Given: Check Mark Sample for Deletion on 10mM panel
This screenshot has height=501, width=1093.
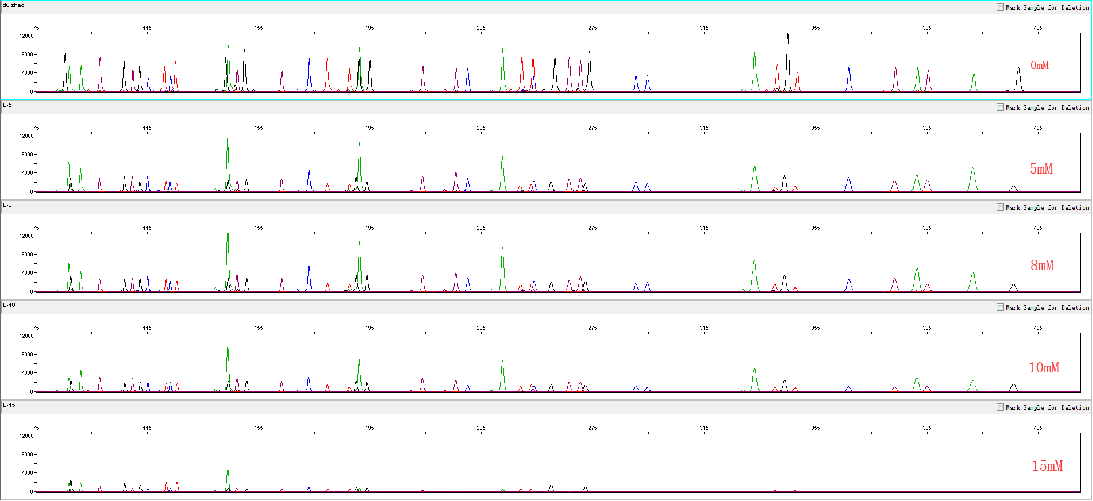Looking at the screenshot, I should (1000, 307).
